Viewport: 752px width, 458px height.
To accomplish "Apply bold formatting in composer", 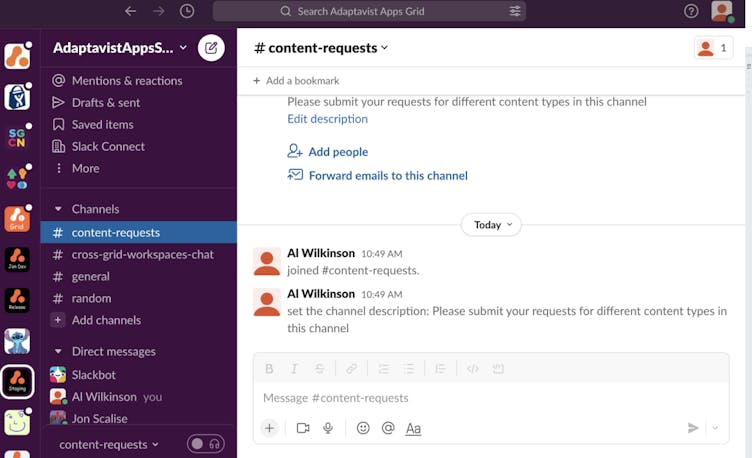I will tap(269, 368).
